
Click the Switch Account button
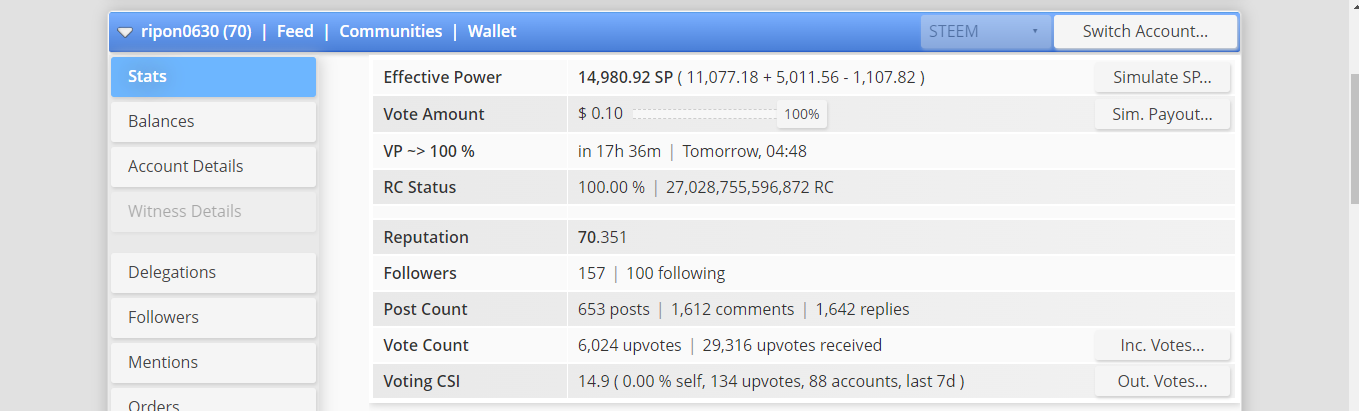pos(1145,31)
